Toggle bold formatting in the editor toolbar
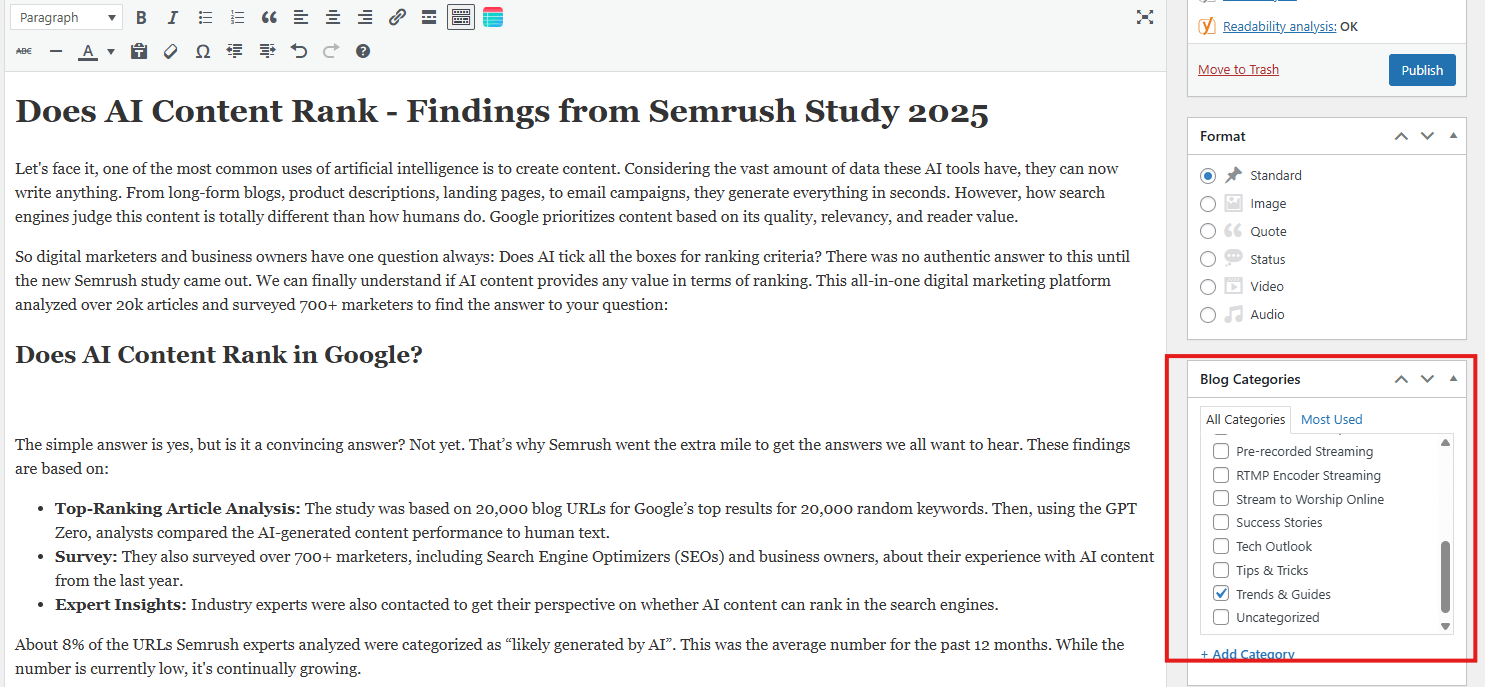Image resolution: width=1485 pixels, height=687 pixels. 141,17
